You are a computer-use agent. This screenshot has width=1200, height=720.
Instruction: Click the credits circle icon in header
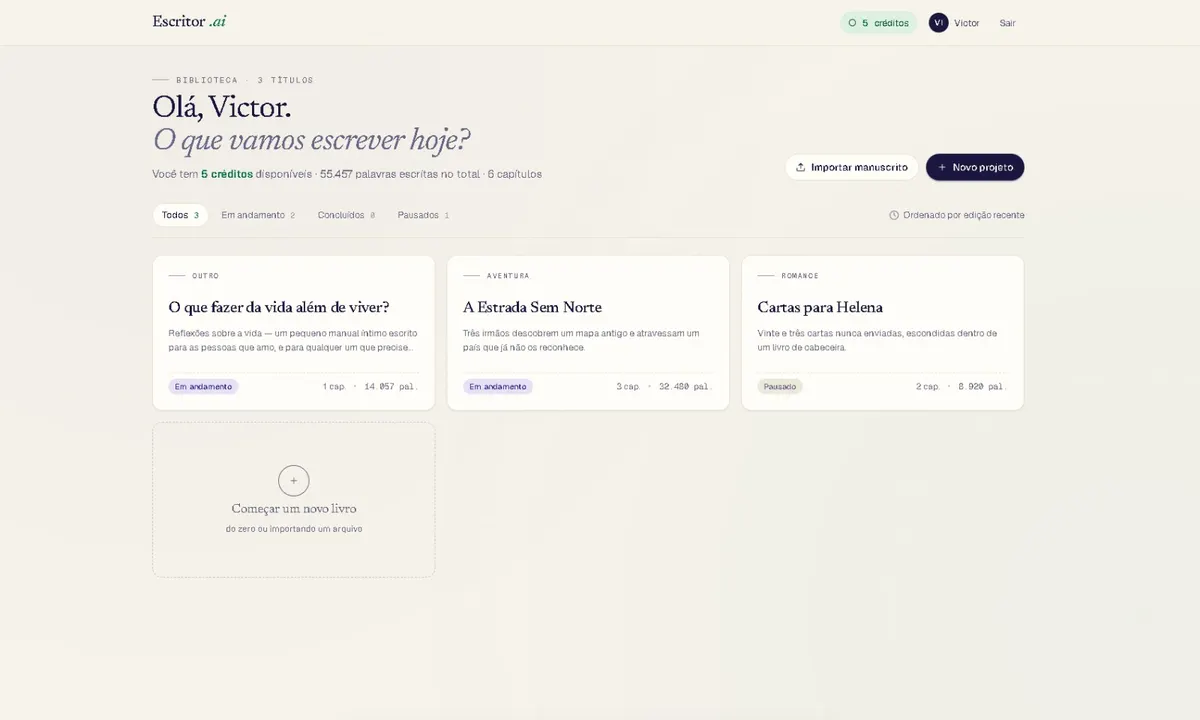click(x=852, y=23)
